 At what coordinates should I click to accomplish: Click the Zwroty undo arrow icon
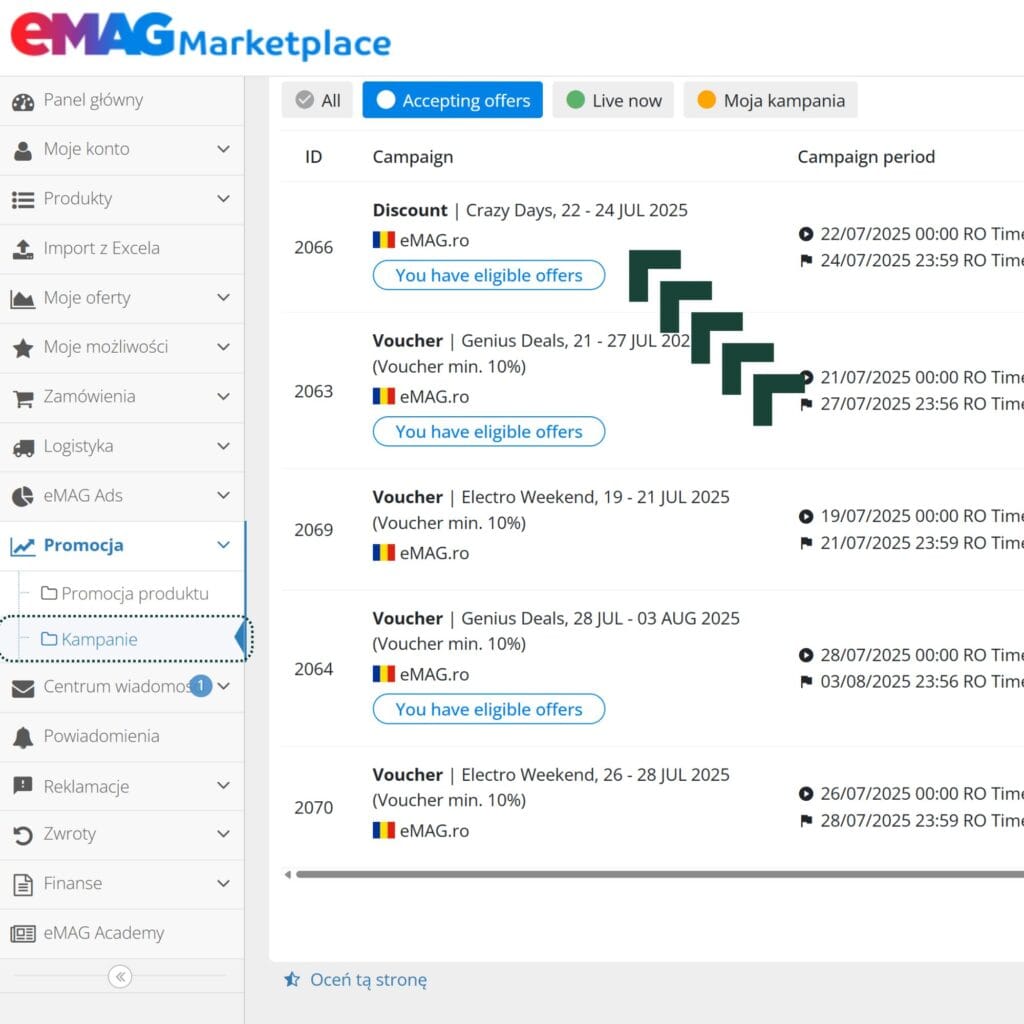23,835
